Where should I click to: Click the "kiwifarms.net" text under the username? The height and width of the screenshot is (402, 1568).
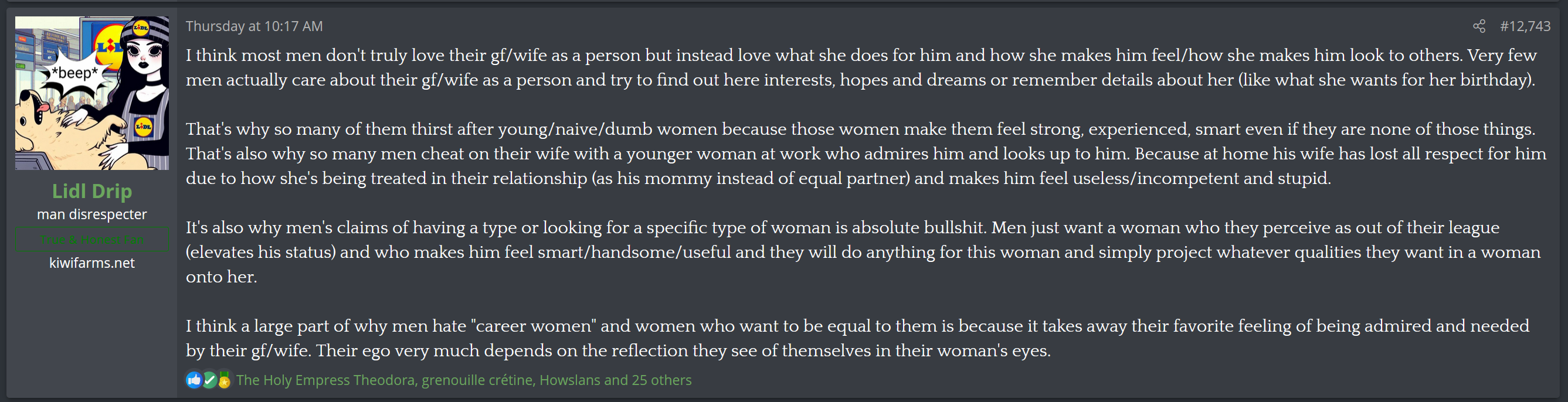pyautogui.click(x=92, y=263)
